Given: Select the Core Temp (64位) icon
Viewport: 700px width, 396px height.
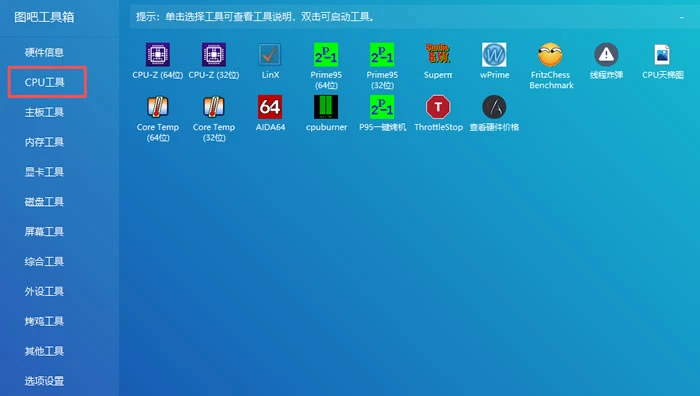Looking at the screenshot, I should [x=158, y=107].
